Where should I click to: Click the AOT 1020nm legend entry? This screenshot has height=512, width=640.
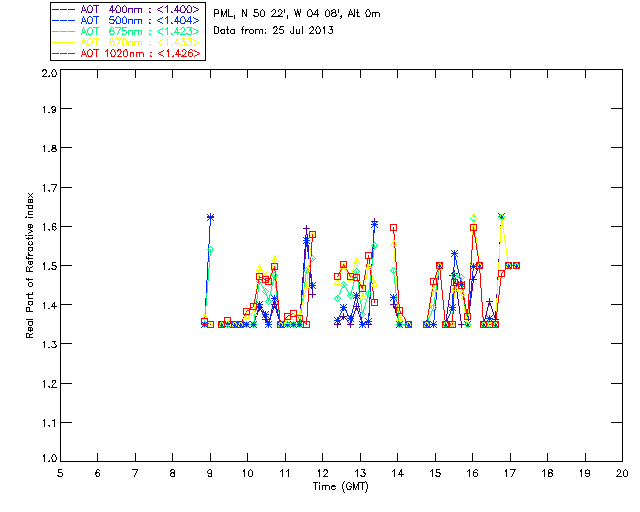pyautogui.click(x=126, y=53)
